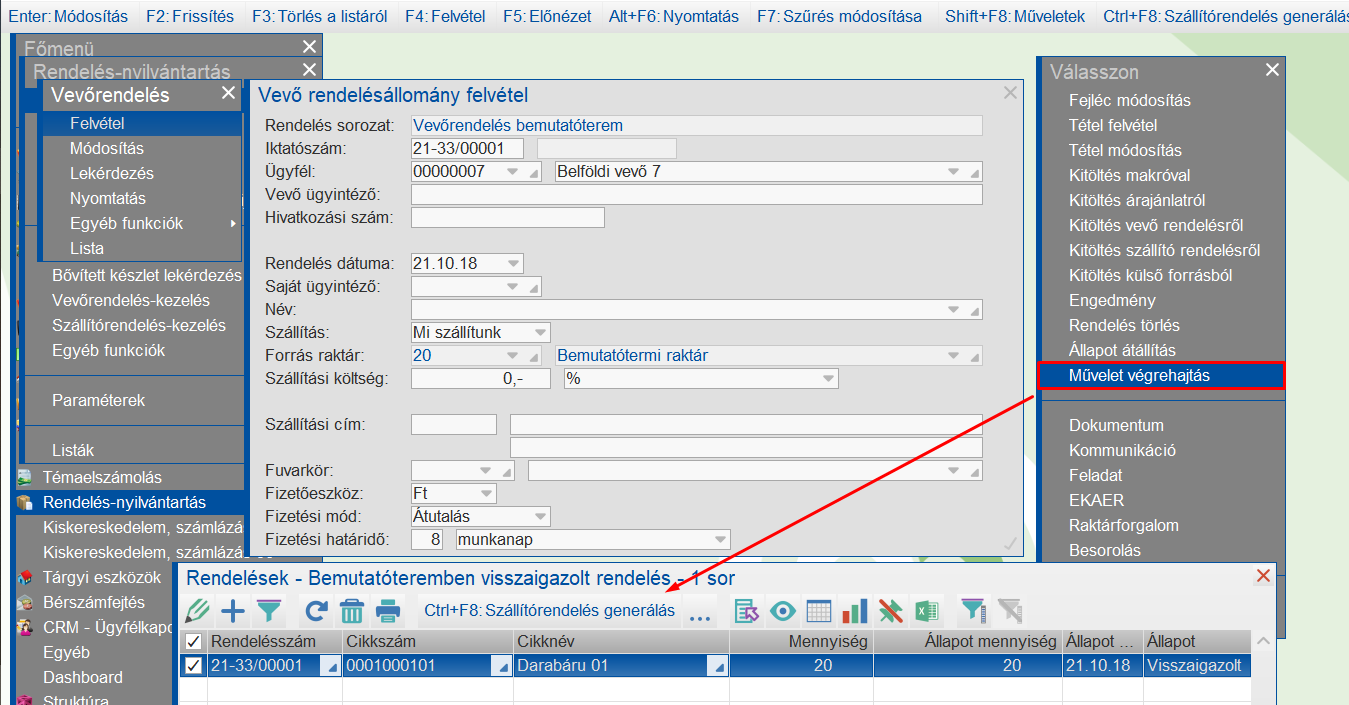Screen dimensions: 1349x705
Task: Click F4: Felvétel in the top shortcut bar
Action: (x=444, y=16)
